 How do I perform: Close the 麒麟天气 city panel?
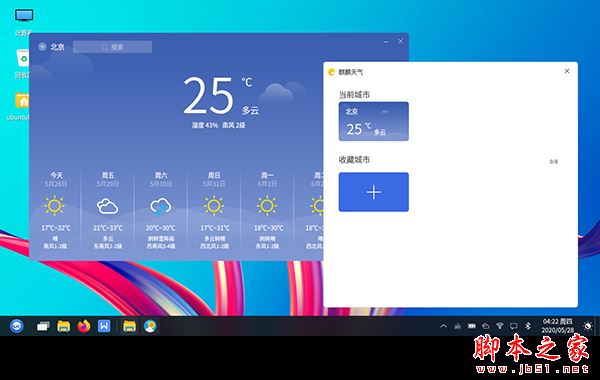click(x=567, y=71)
